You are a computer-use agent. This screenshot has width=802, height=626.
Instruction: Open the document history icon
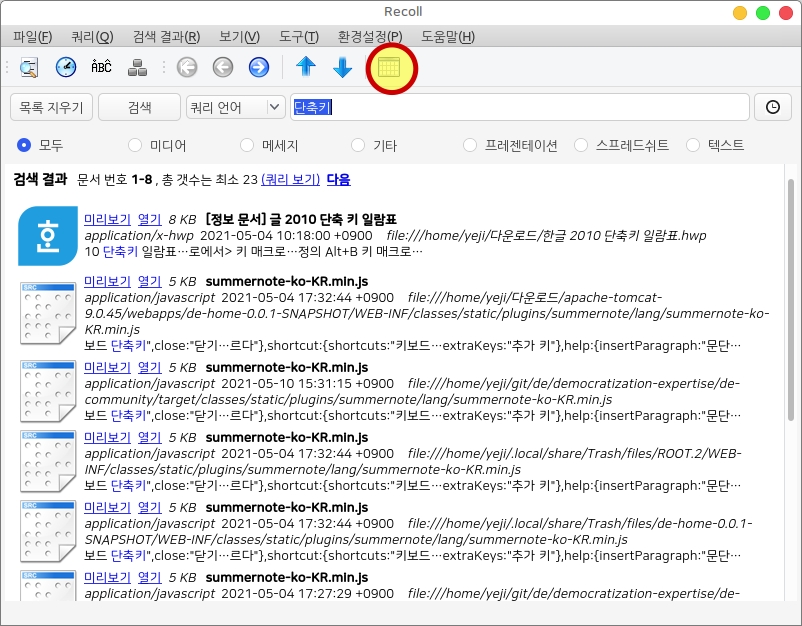[65, 68]
